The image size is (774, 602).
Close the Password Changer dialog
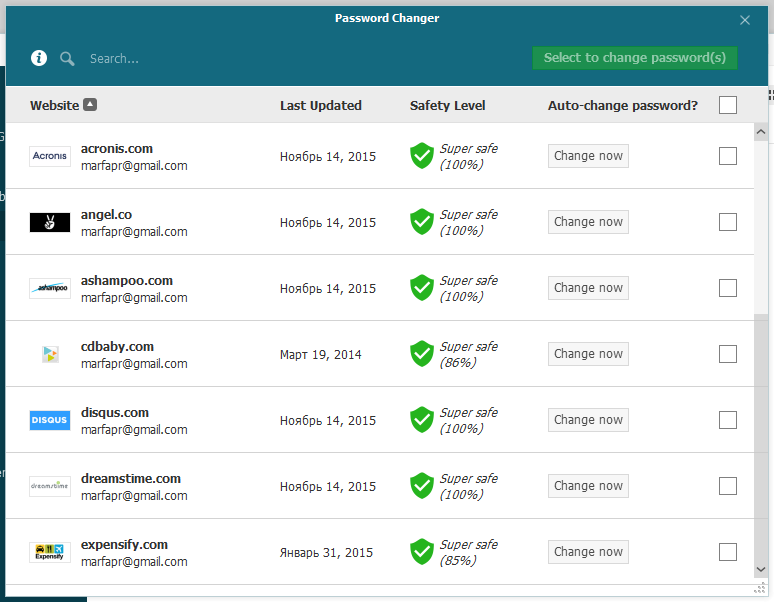pos(745,20)
